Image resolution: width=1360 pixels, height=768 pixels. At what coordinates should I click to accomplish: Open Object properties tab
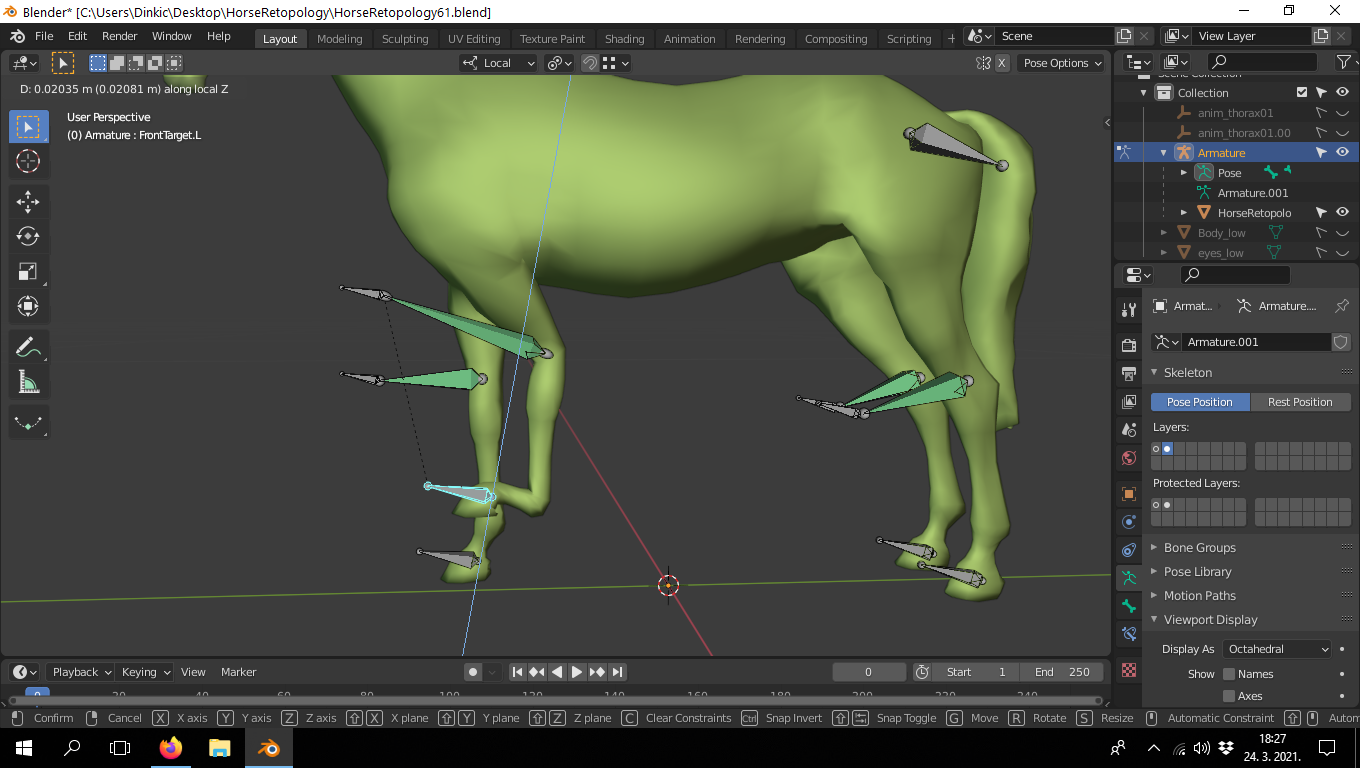coord(1129,494)
